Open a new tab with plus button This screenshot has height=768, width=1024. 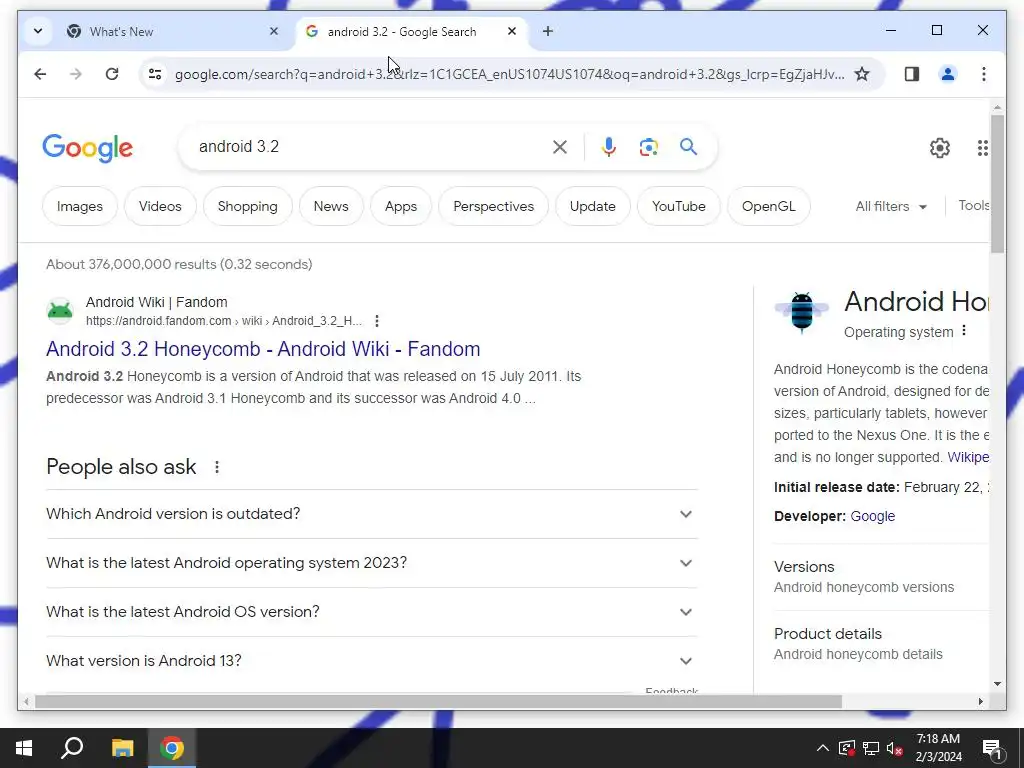click(x=548, y=31)
